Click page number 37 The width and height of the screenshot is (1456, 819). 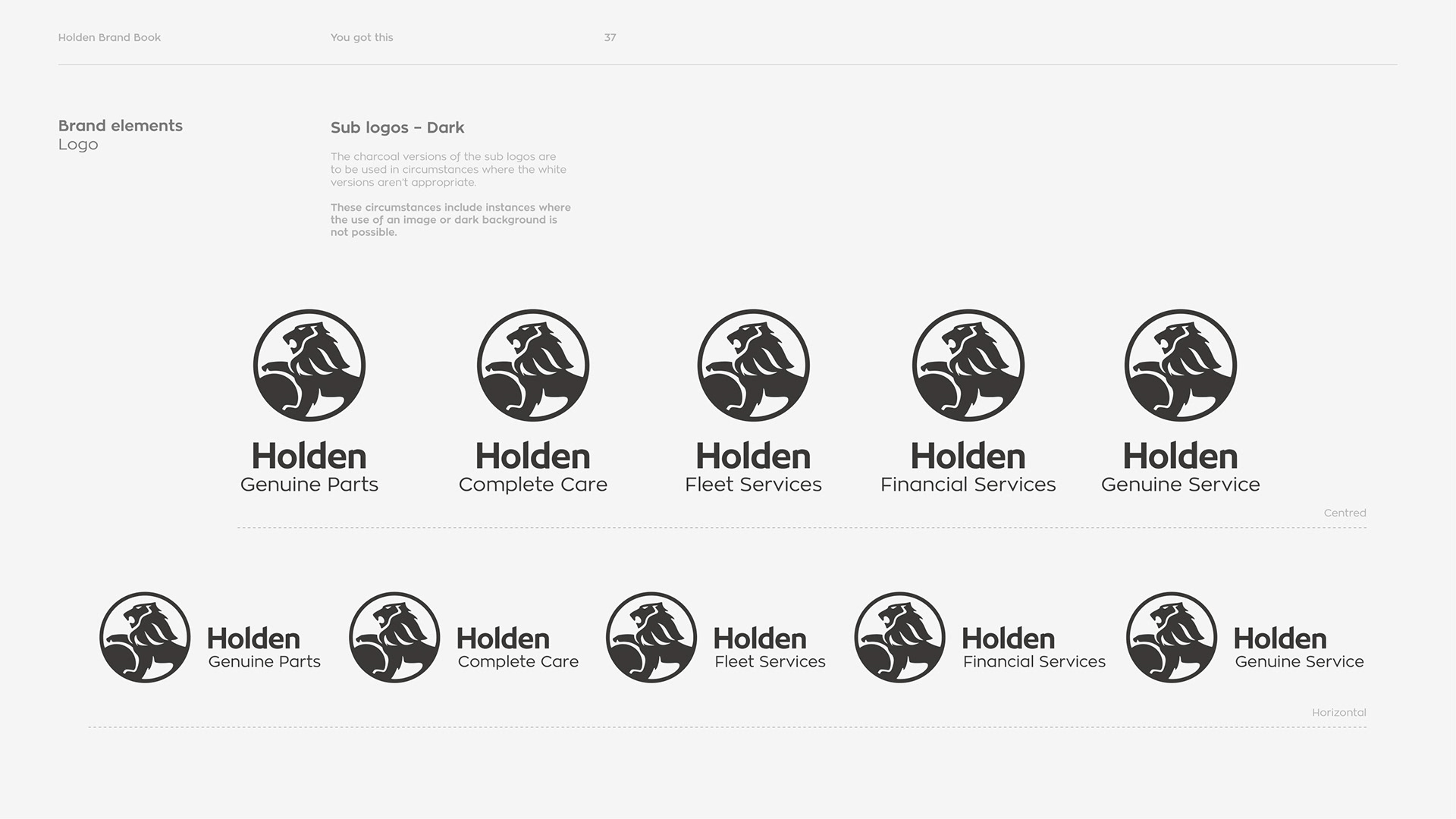pos(610,37)
